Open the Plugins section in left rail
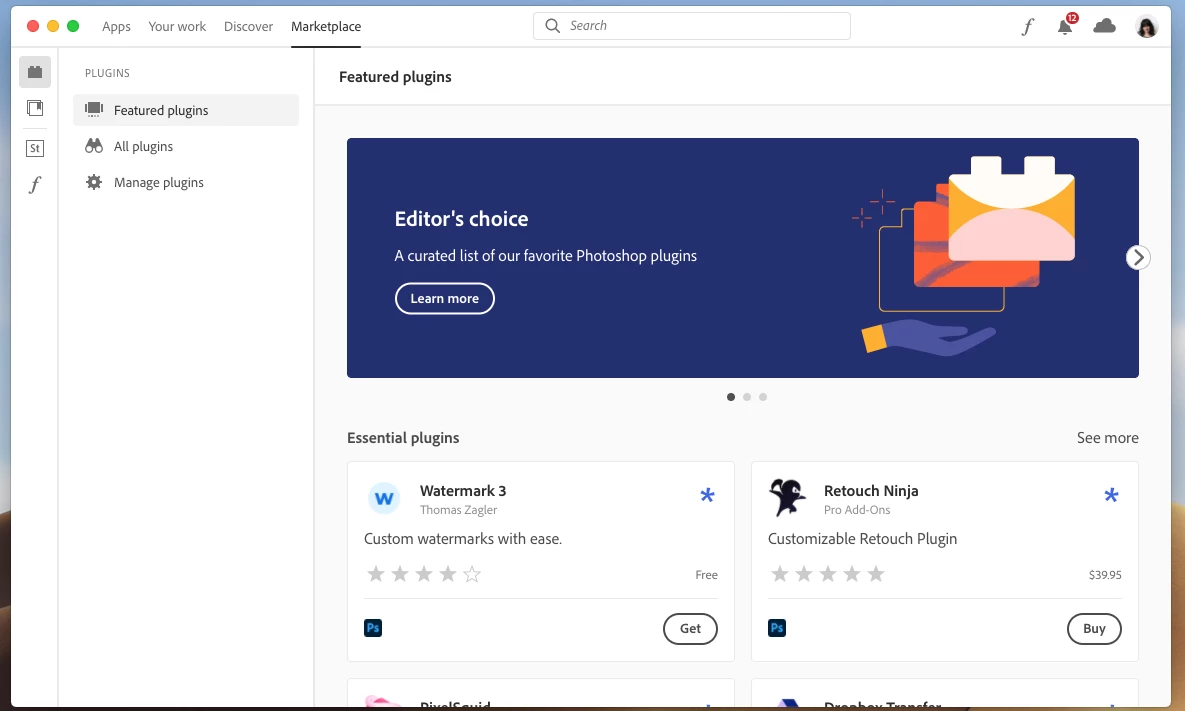This screenshot has width=1185, height=711. click(35, 72)
